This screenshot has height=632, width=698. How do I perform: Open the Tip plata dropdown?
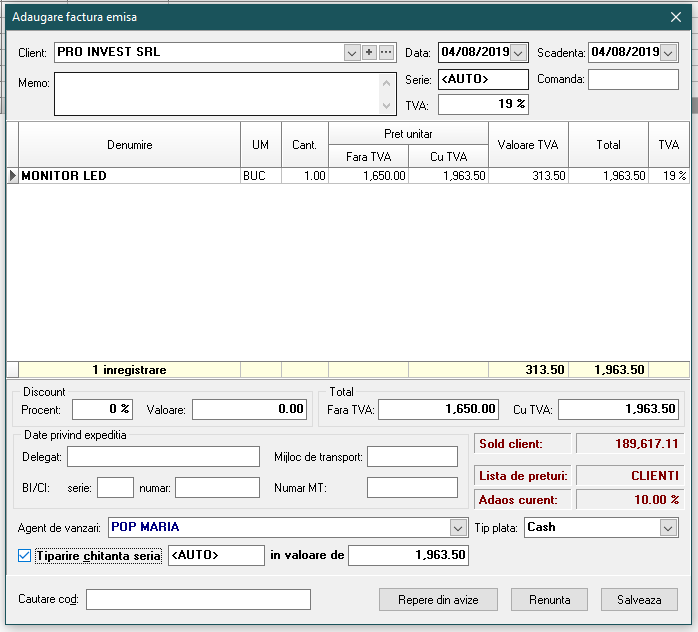(668, 527)
